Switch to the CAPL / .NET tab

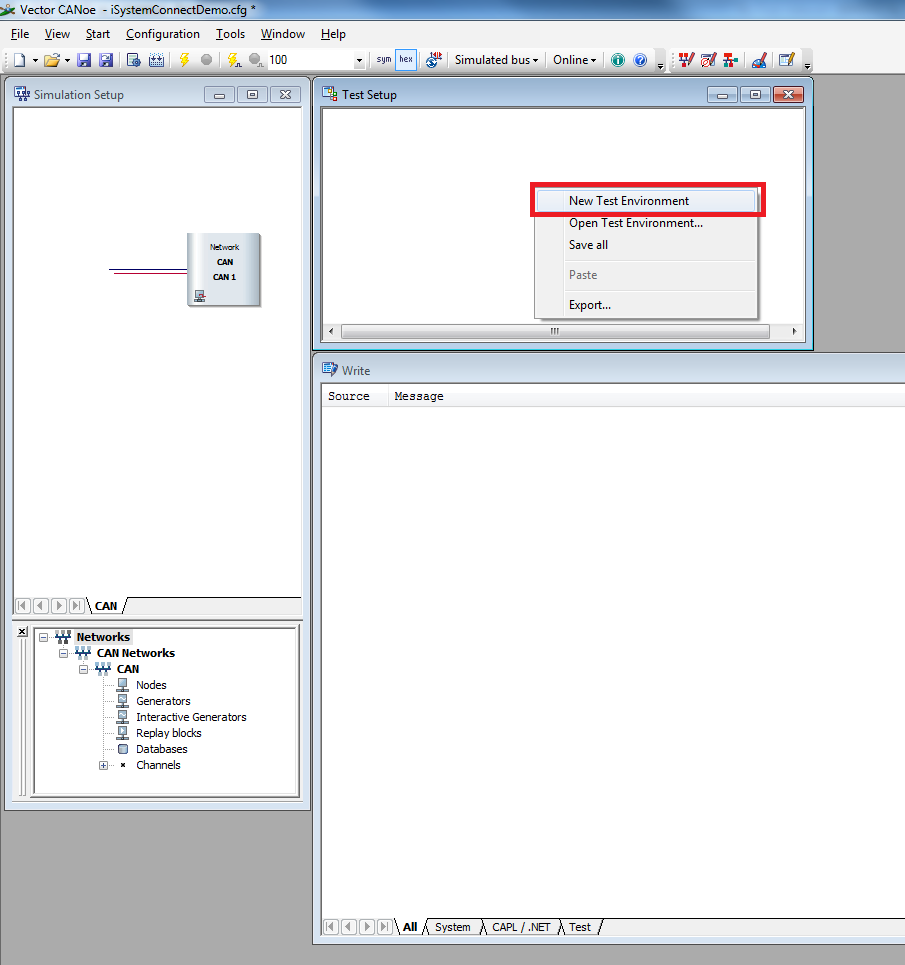point(520,927)
